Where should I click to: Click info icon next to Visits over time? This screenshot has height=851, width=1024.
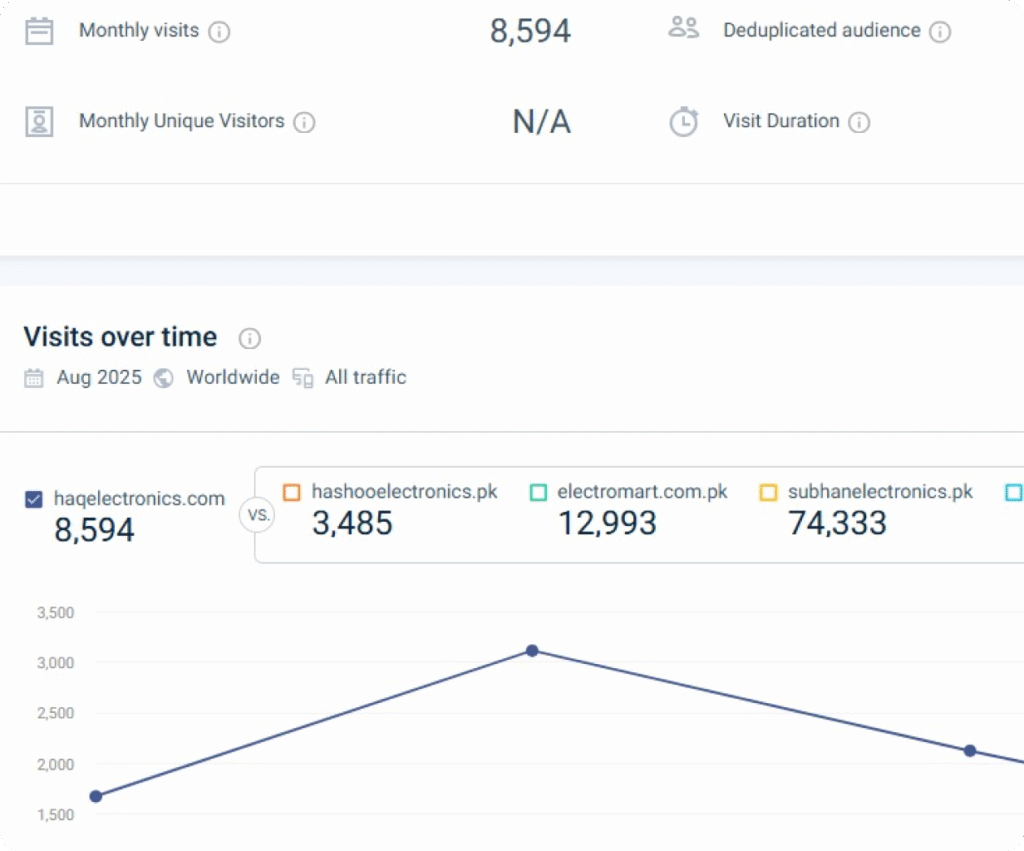pos(250,338)
